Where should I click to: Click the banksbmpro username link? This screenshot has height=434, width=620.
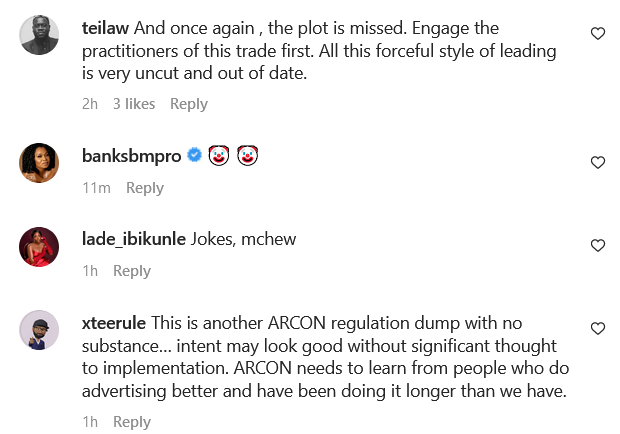(x=132, y=155)
